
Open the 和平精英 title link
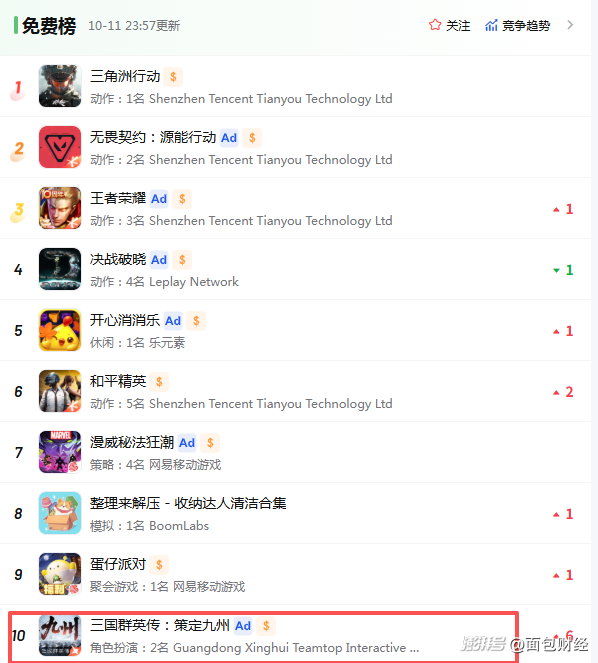click(118, 381)
